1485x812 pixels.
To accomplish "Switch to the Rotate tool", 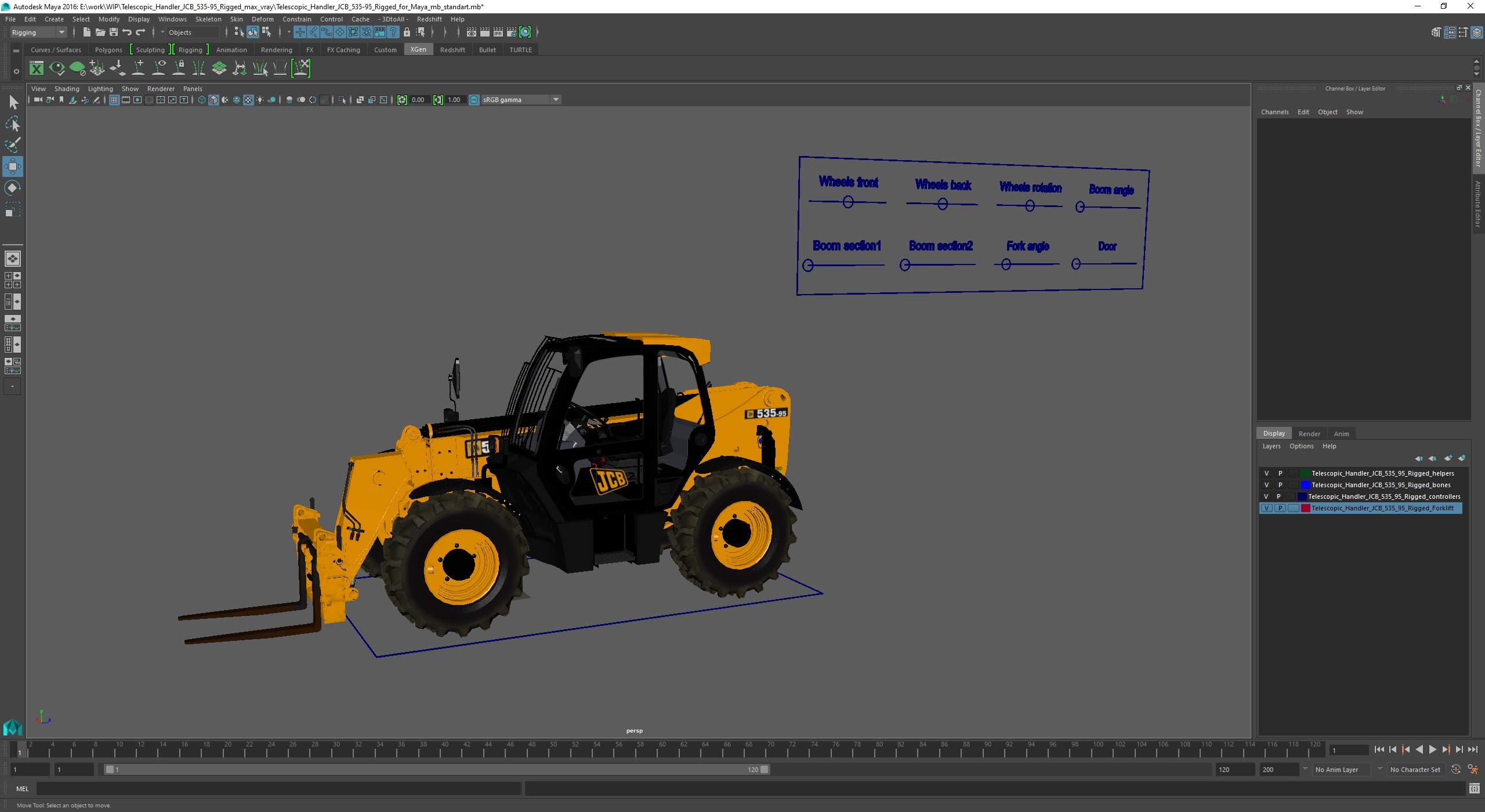I will click(x=13, y=188).
